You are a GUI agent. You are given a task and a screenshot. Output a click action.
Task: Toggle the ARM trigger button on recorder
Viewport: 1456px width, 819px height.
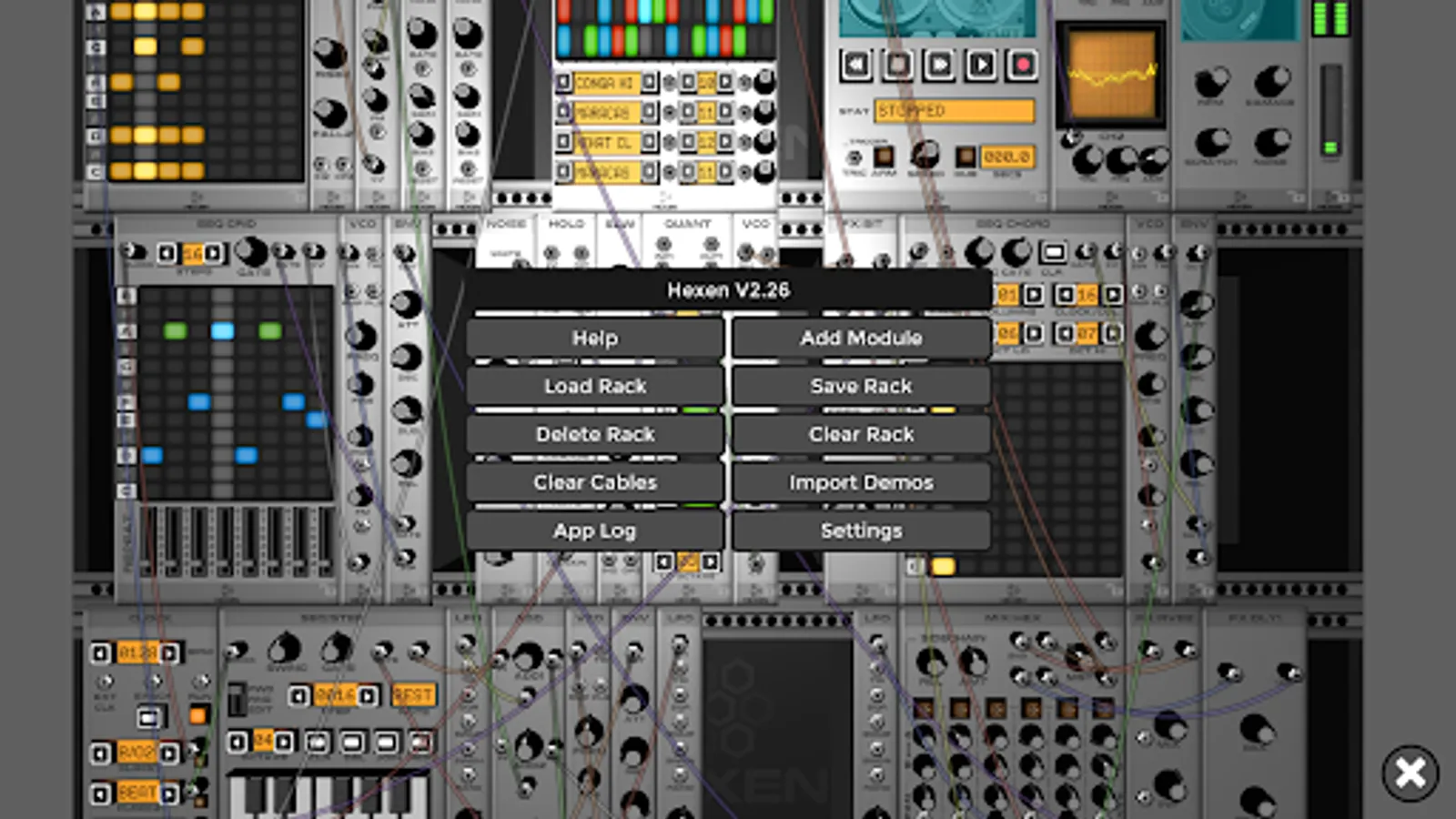click(884, 156)
